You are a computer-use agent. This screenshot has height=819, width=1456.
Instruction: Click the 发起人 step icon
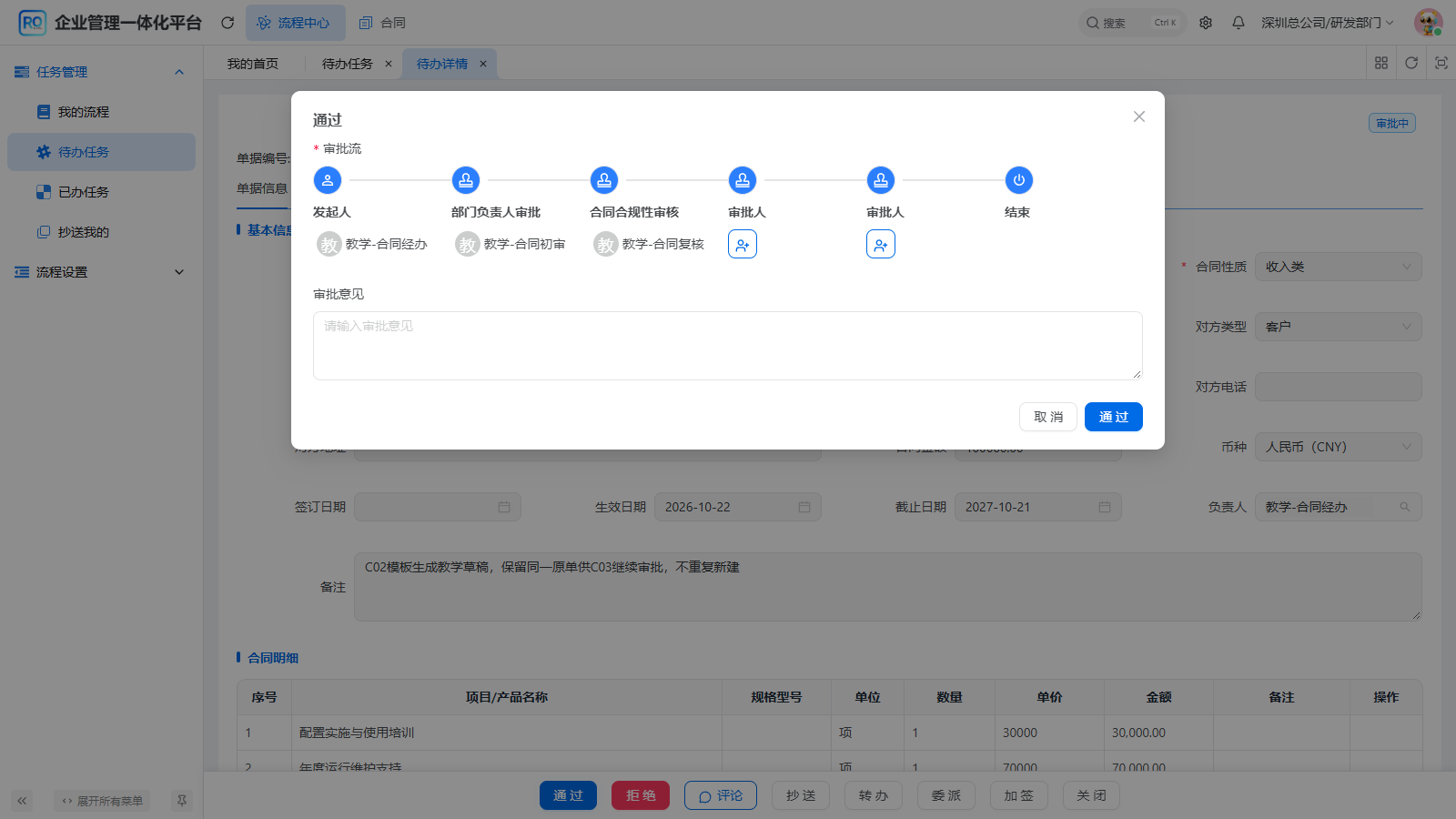tap(328, 180)
